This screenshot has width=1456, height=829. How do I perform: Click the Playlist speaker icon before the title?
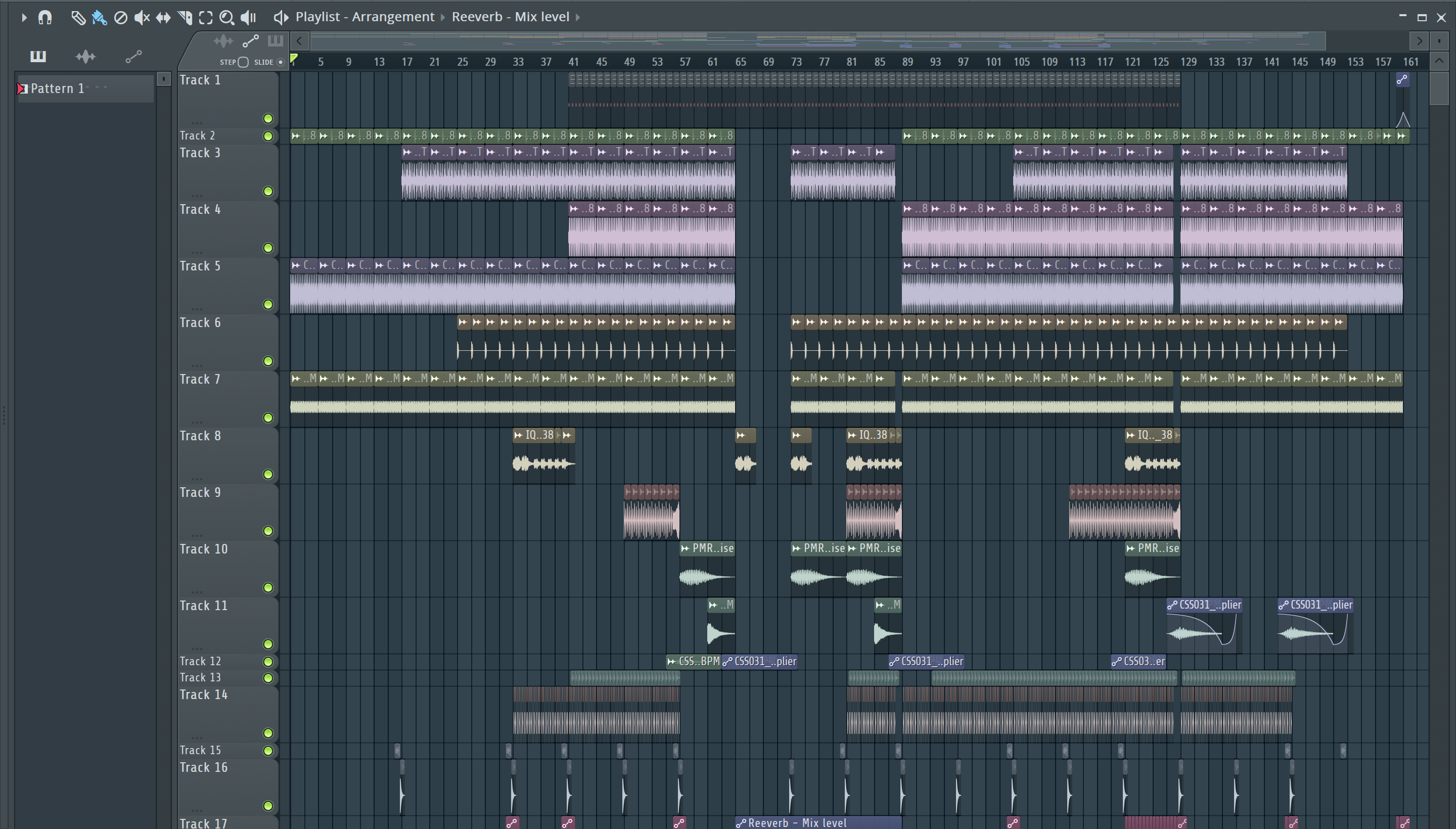pyautogui.click(x=281, y=17)
